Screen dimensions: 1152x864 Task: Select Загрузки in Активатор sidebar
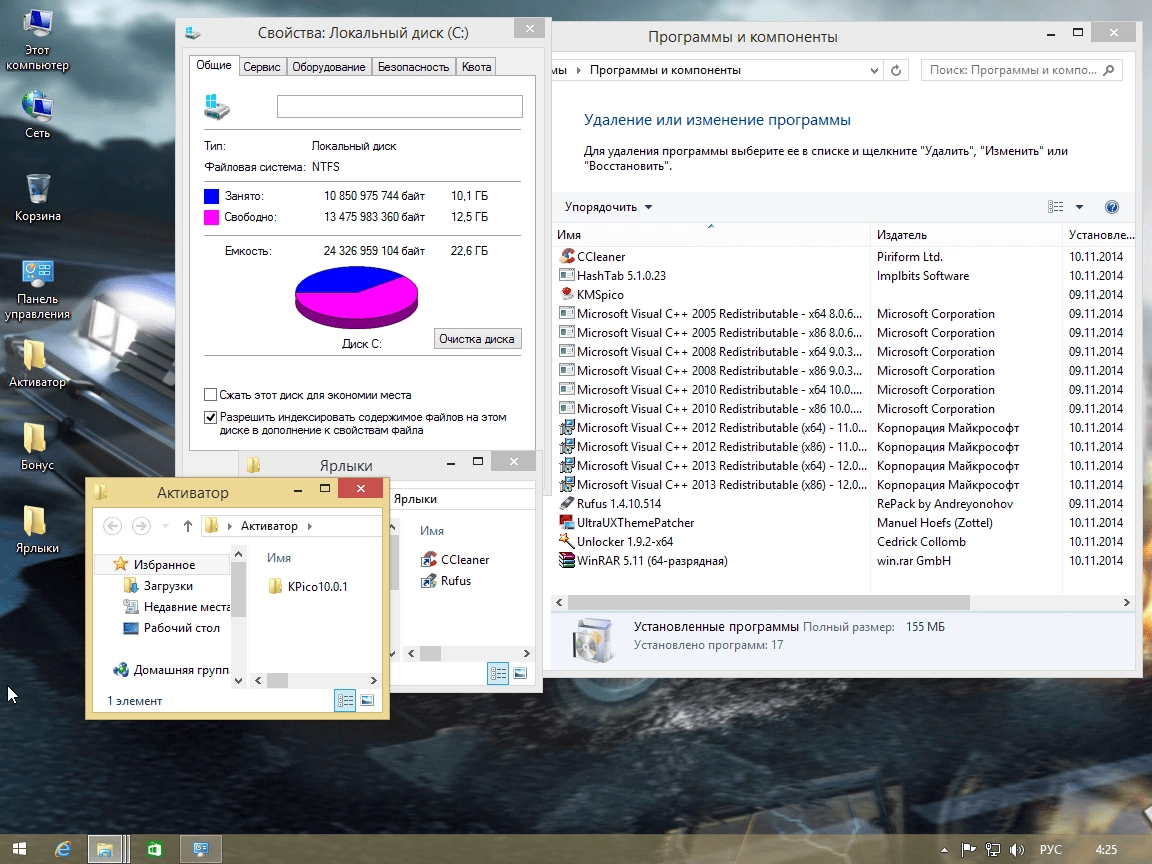(158, 586)
